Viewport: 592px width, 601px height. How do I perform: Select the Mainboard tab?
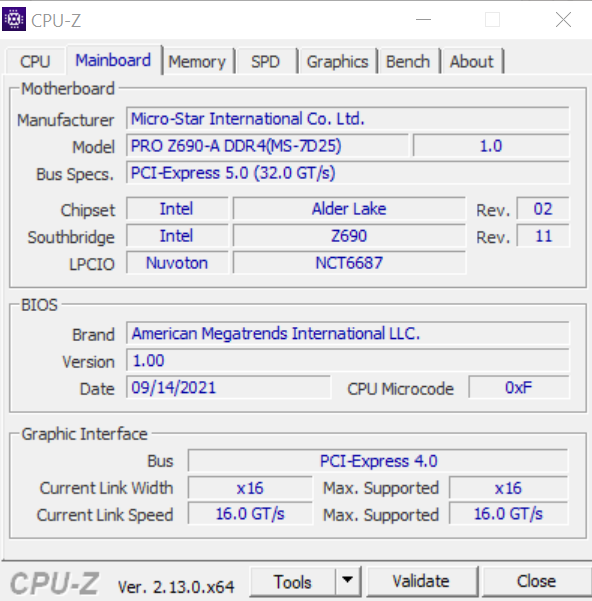(x=113, y=61)
